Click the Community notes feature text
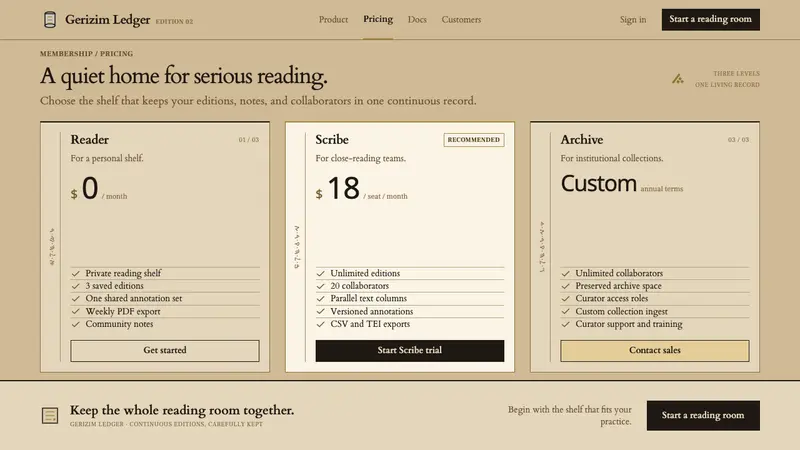Viewport: 800px width, 450px height. [119, 324]
